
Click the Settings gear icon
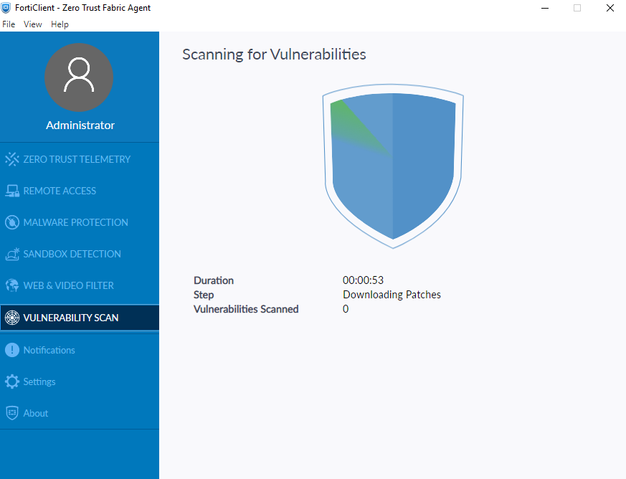12,382
